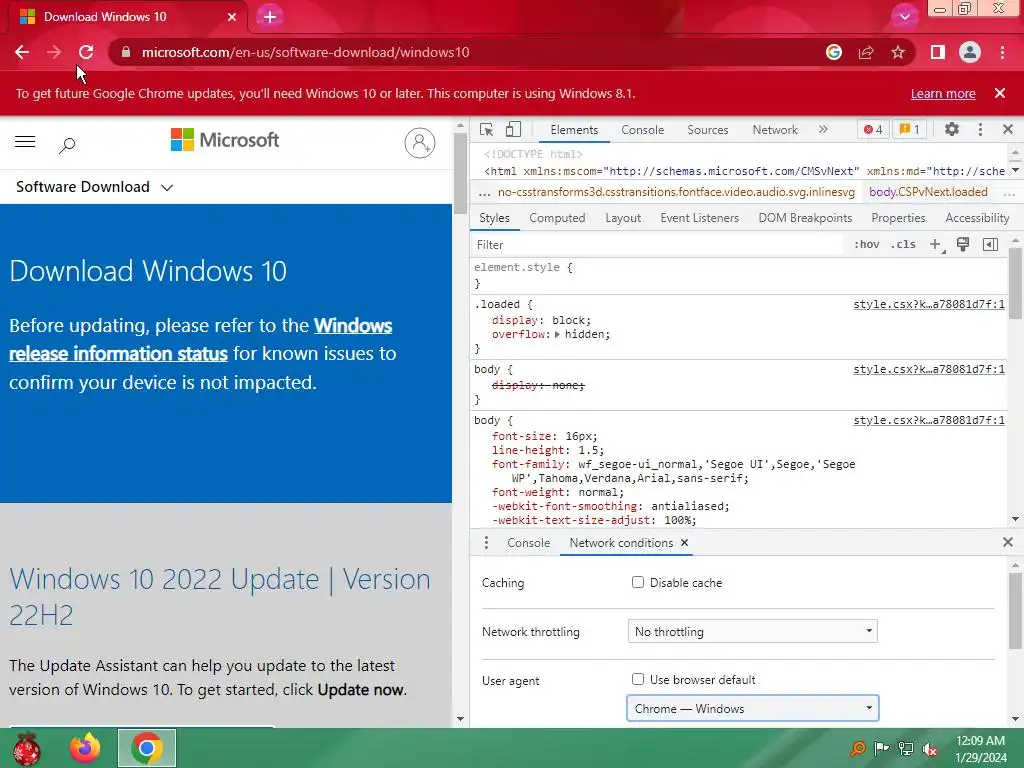
Task: Click the Microsoft sign-in account icon
Action: click(420, 142)
